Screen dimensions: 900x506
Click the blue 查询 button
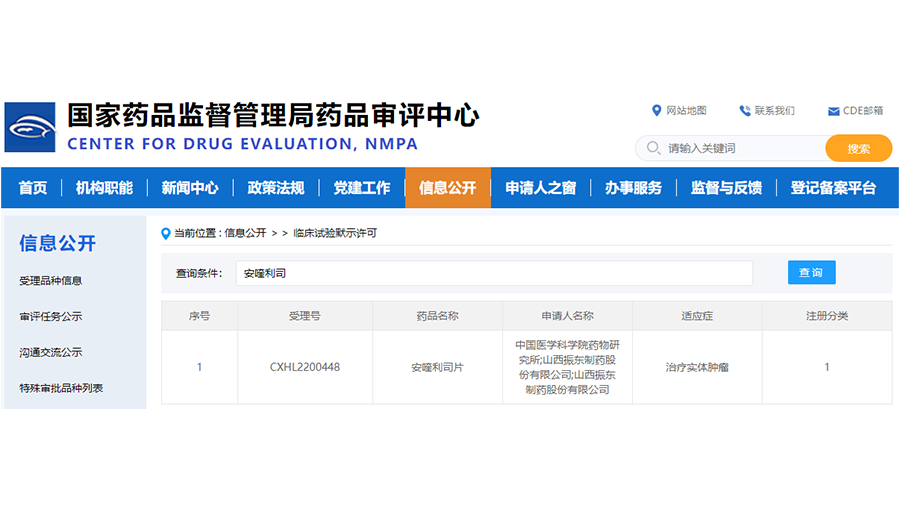[x=811, y=273]
